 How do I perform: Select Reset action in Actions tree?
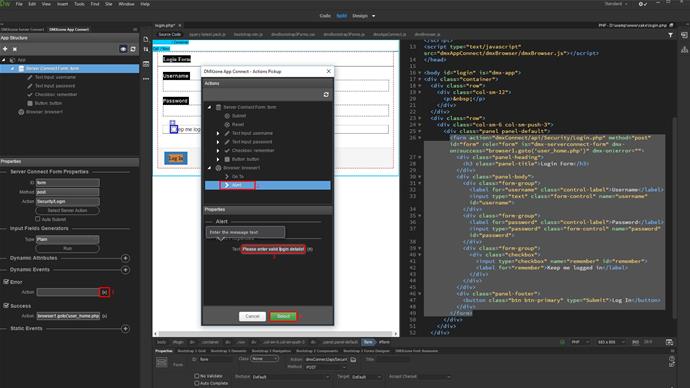click(x=238, y=124)
